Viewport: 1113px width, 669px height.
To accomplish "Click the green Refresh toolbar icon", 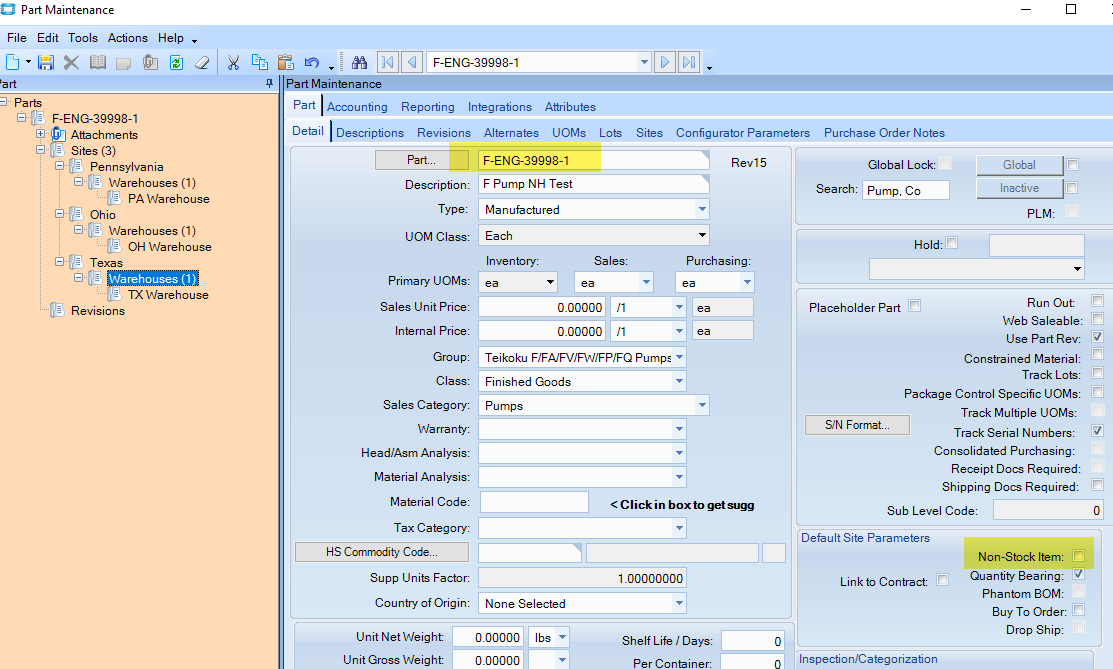I will (x=176, y=62).
